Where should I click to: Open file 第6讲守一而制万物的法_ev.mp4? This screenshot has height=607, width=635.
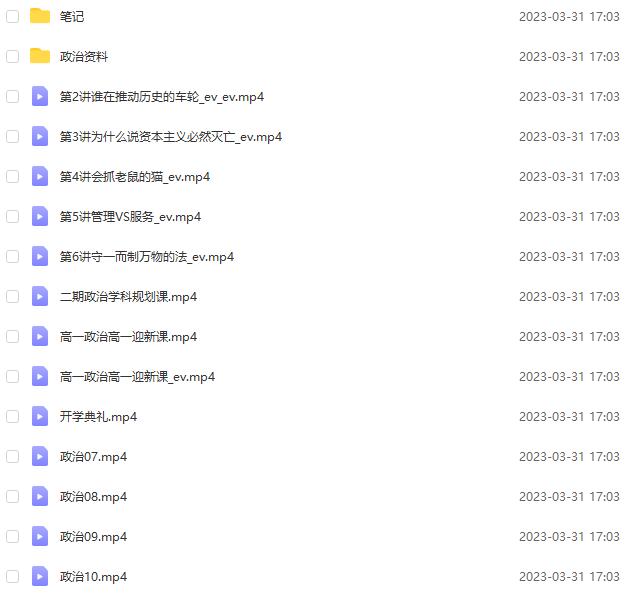click(147, 257)
